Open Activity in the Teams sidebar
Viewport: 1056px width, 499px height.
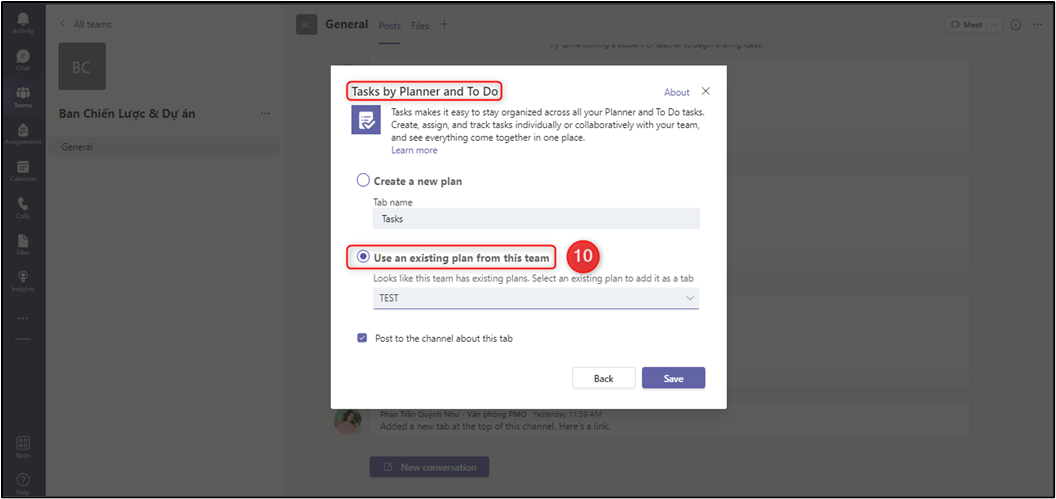[x=23, y=22]
